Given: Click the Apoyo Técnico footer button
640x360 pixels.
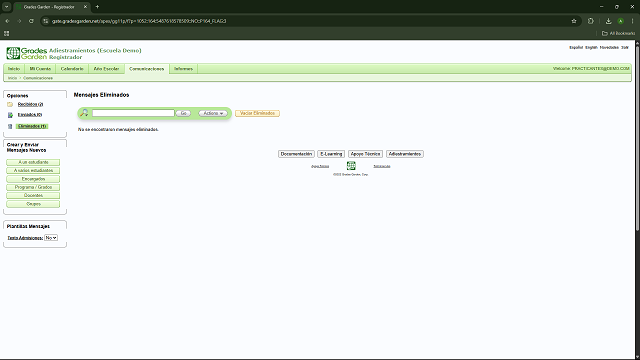Looking at the screenshot, I should [365, 154].
